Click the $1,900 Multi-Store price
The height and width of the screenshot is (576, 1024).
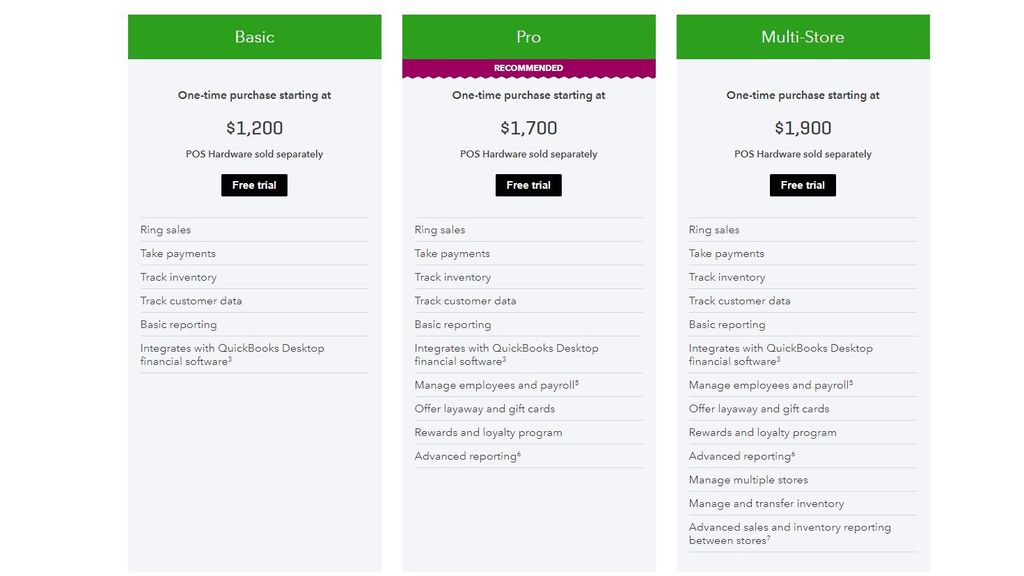coord(802,128)
